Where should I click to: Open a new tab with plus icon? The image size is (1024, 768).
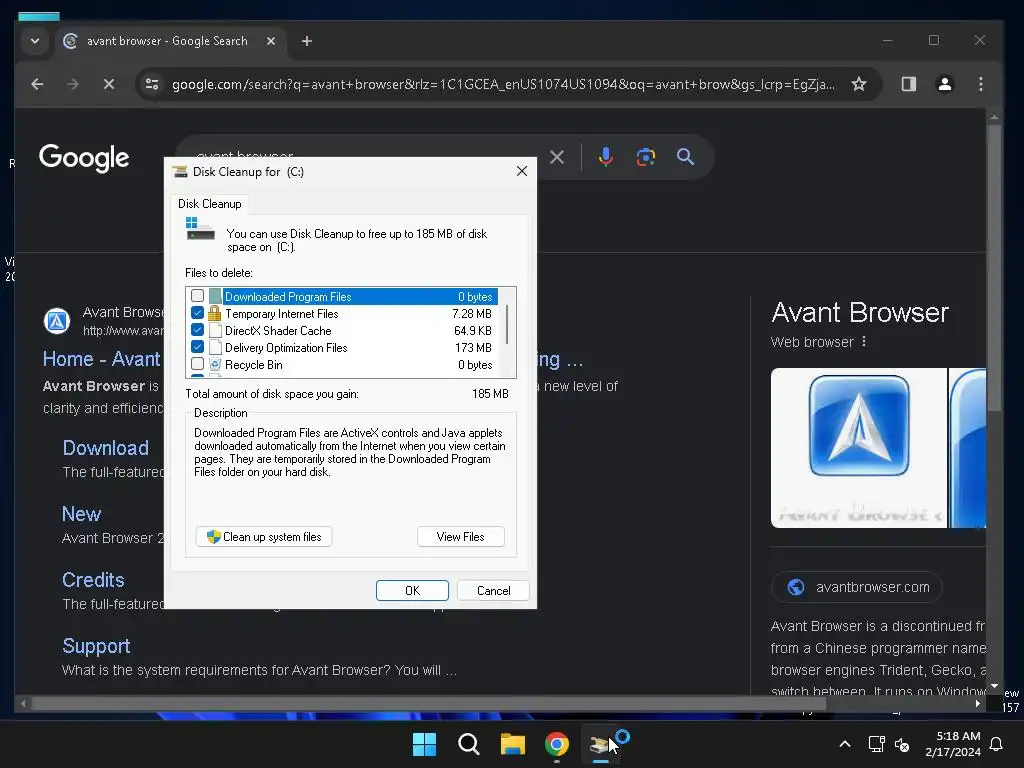click(306, 41)
